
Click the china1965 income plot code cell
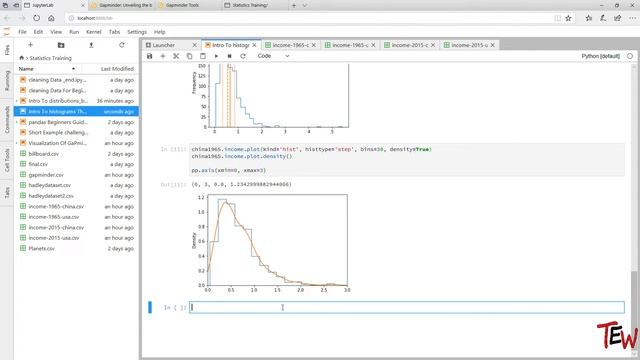(407, 160)
